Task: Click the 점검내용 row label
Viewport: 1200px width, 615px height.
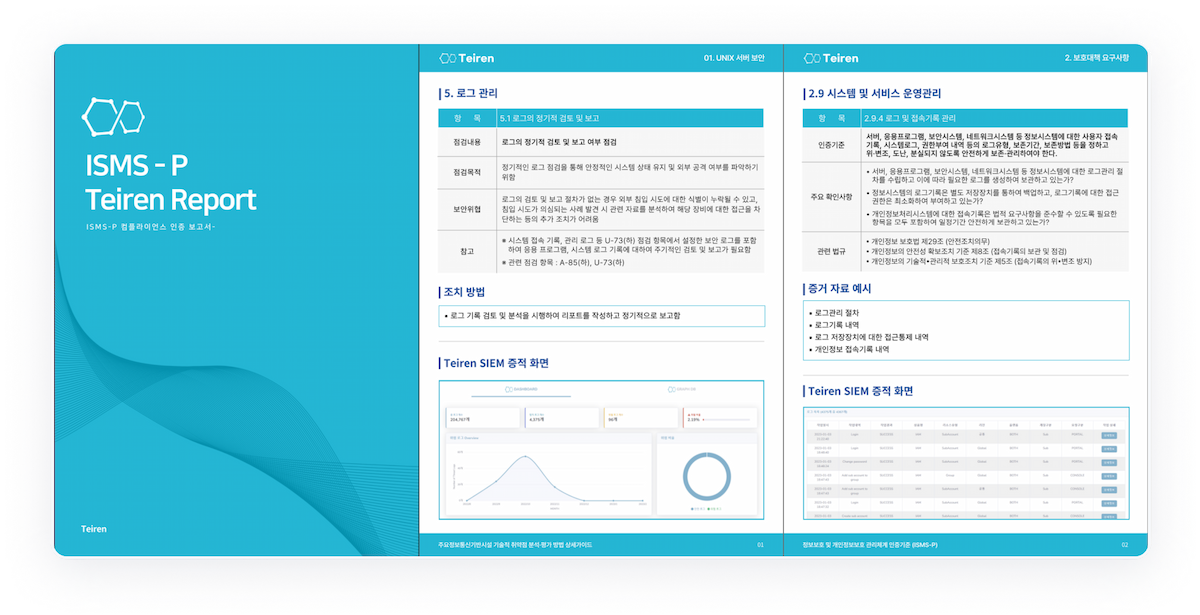Action: click(x=466, y=142)
